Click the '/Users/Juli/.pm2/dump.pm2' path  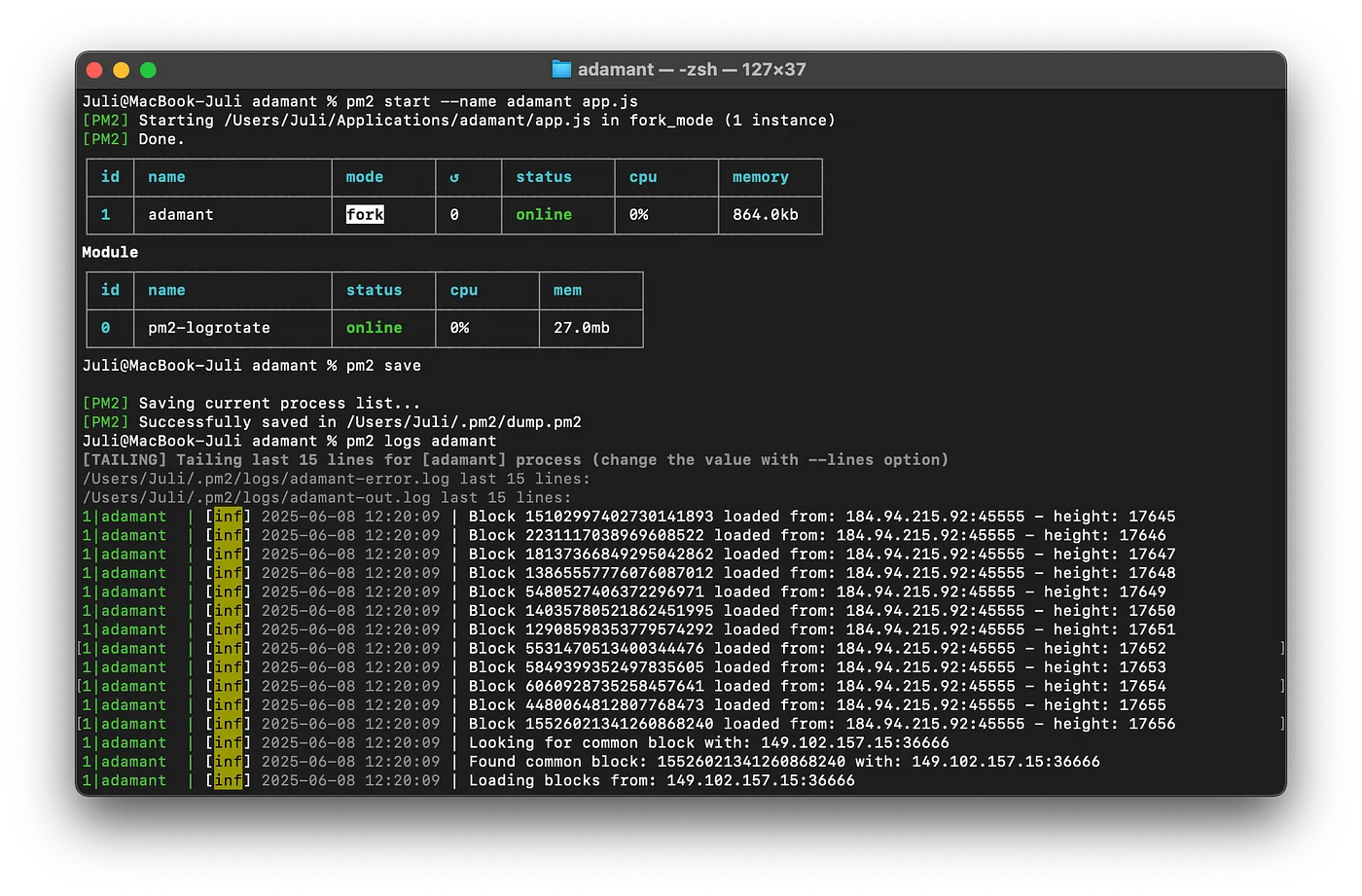(x=464, y=422)
